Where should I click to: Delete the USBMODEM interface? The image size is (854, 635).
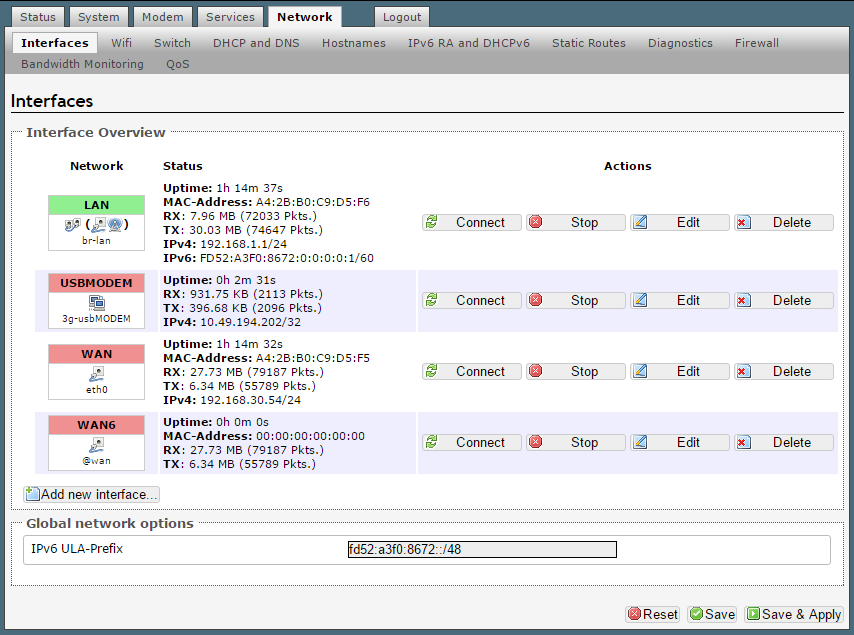coord(783,300)
